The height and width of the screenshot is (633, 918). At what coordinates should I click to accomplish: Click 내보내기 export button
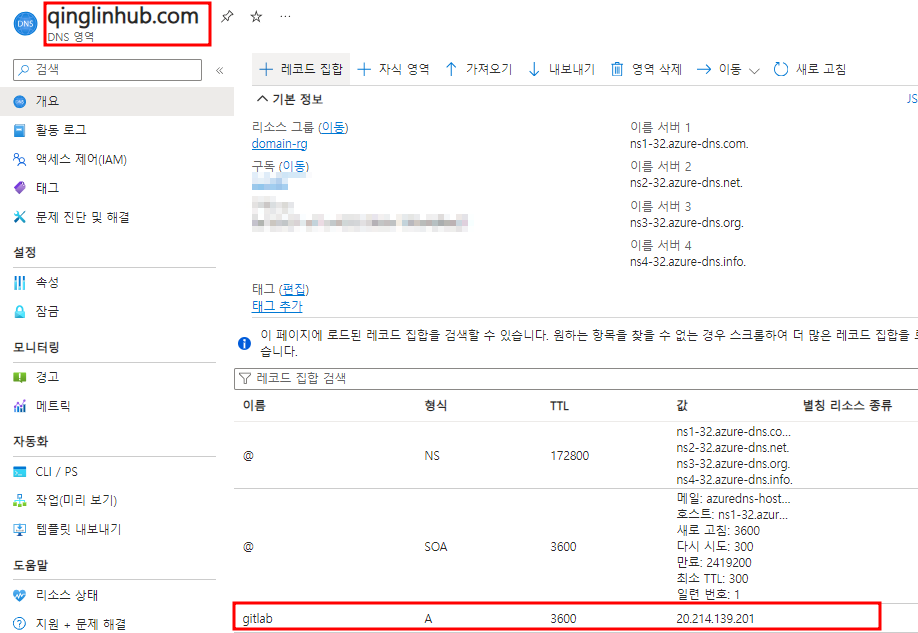[x=561, y=69]
